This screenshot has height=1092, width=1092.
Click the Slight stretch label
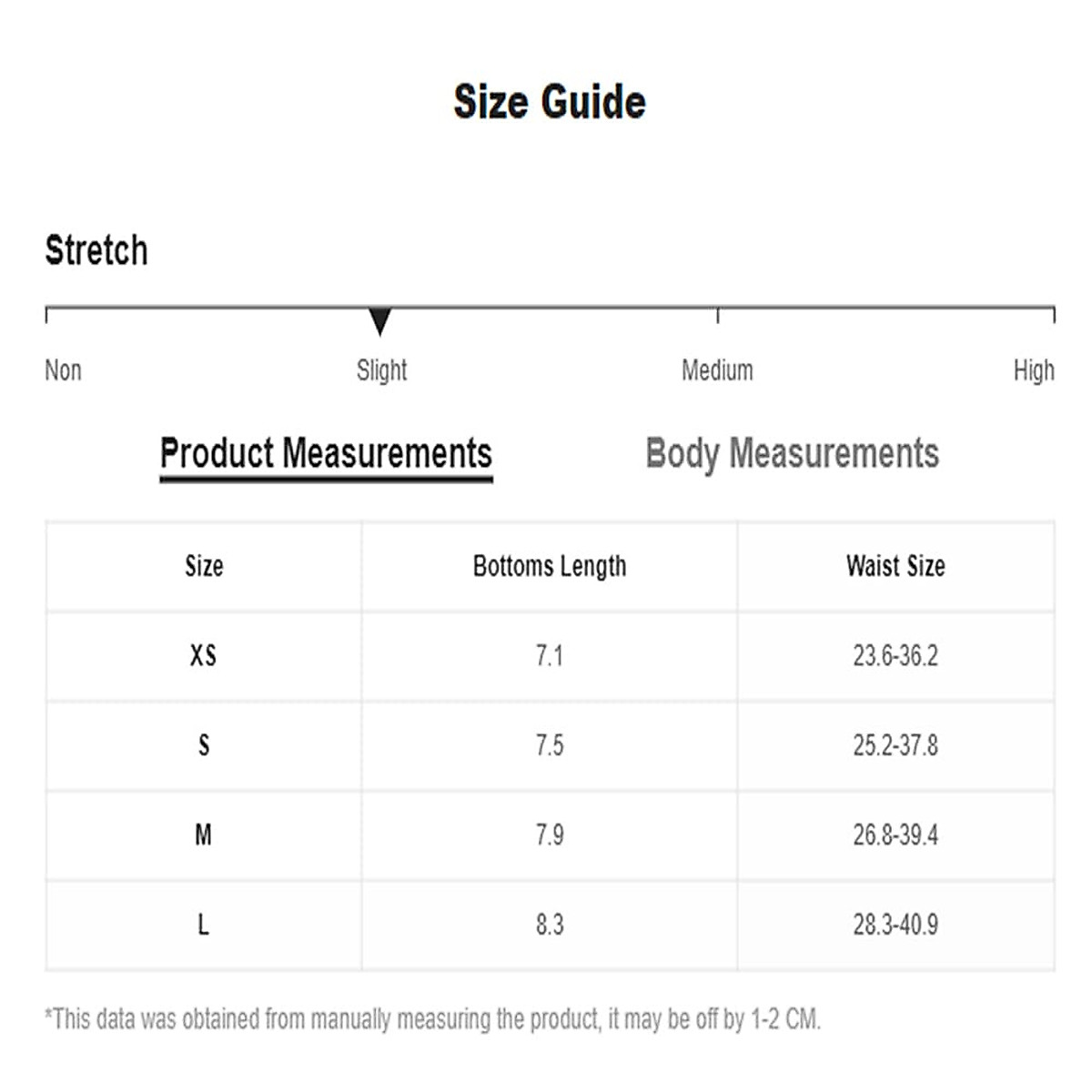click(x=381, y=370)
